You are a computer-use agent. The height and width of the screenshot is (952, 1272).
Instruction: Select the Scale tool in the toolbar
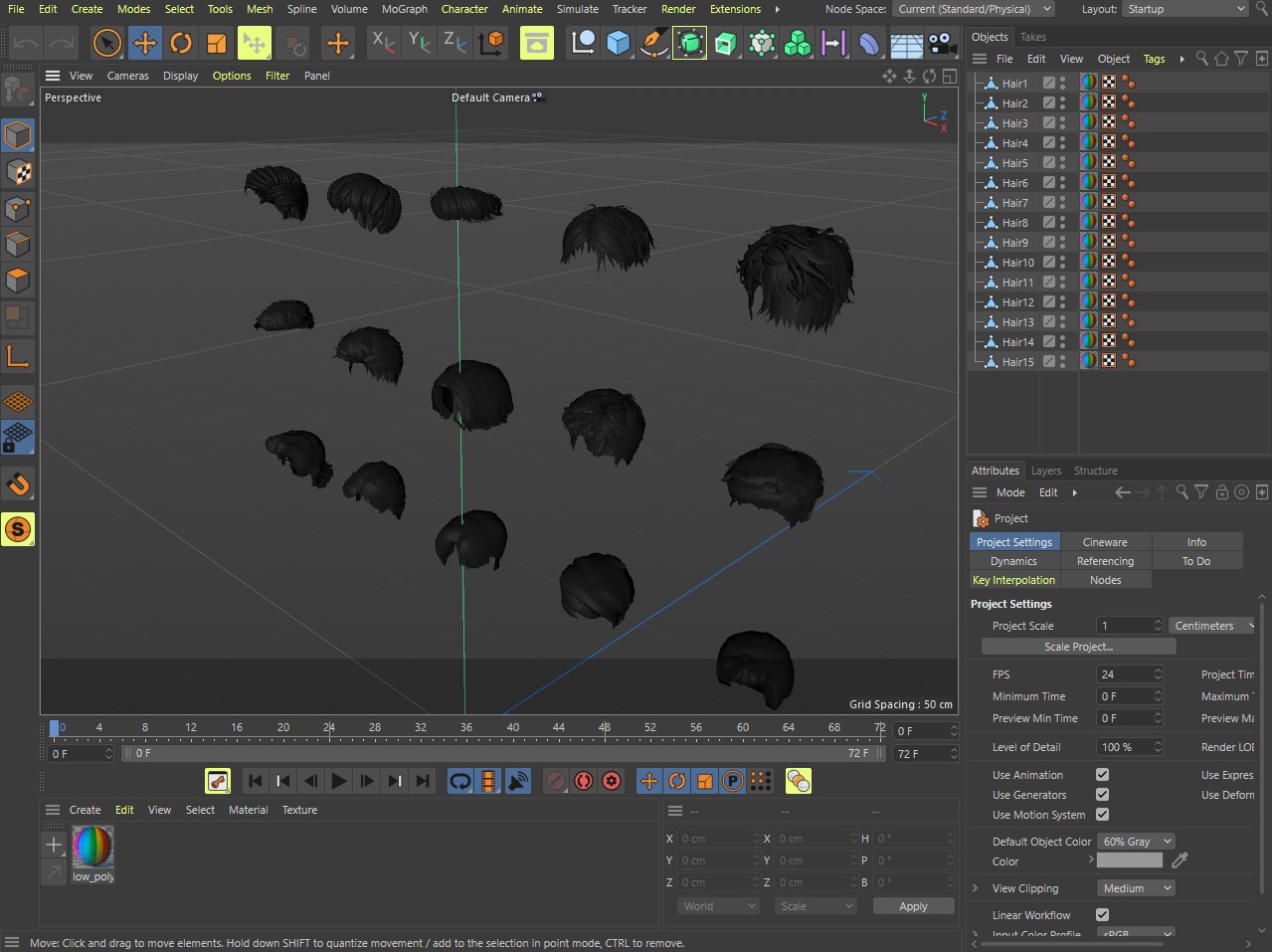(217, 43)
